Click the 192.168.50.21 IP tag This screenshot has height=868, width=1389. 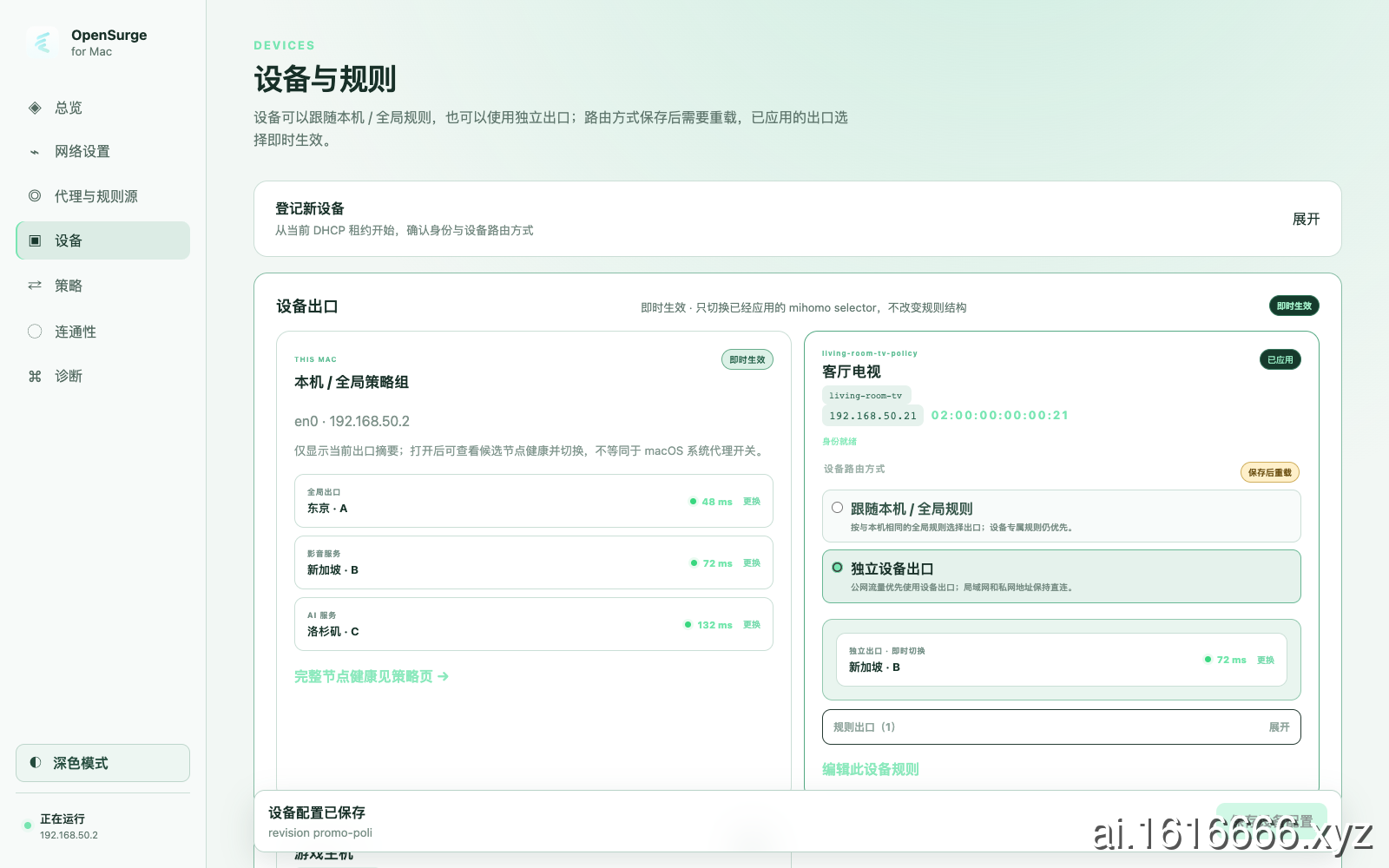(872, 416)
